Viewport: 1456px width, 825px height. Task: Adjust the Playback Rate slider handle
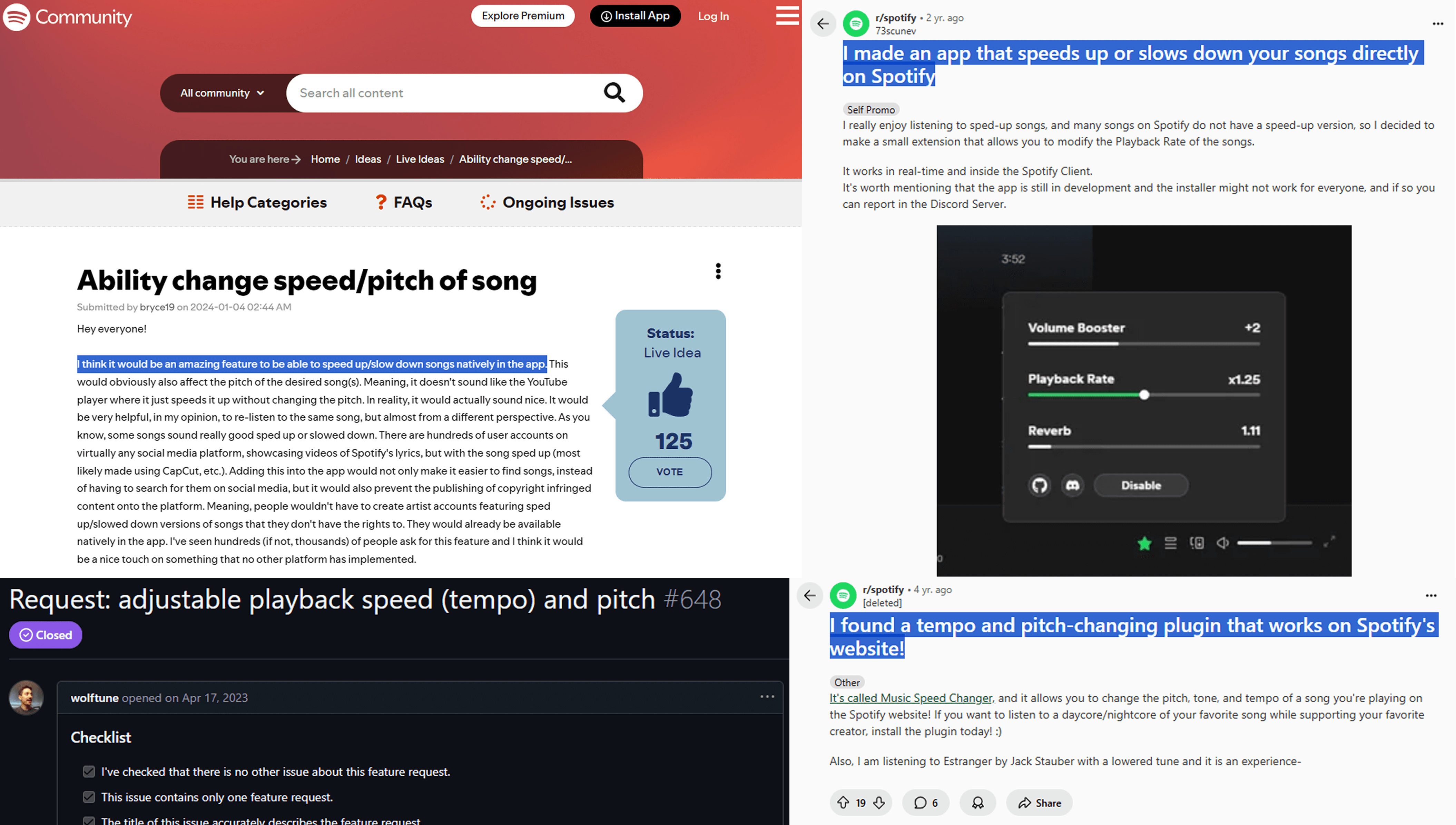[1144, 395]
